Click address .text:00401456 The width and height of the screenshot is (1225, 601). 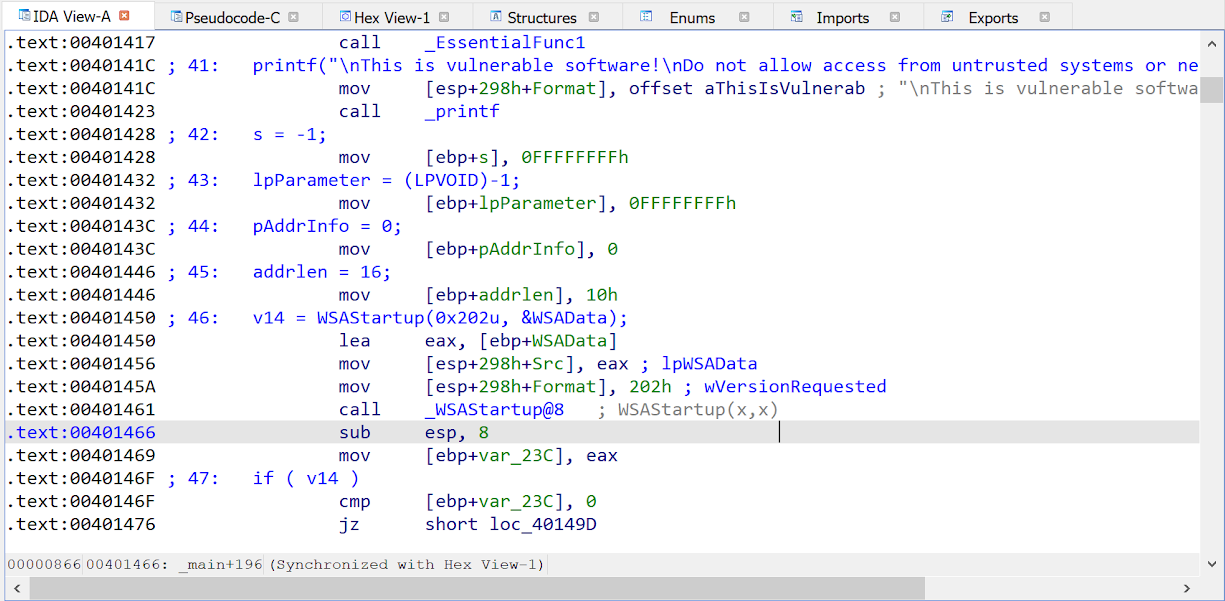(x=81, y=364)
